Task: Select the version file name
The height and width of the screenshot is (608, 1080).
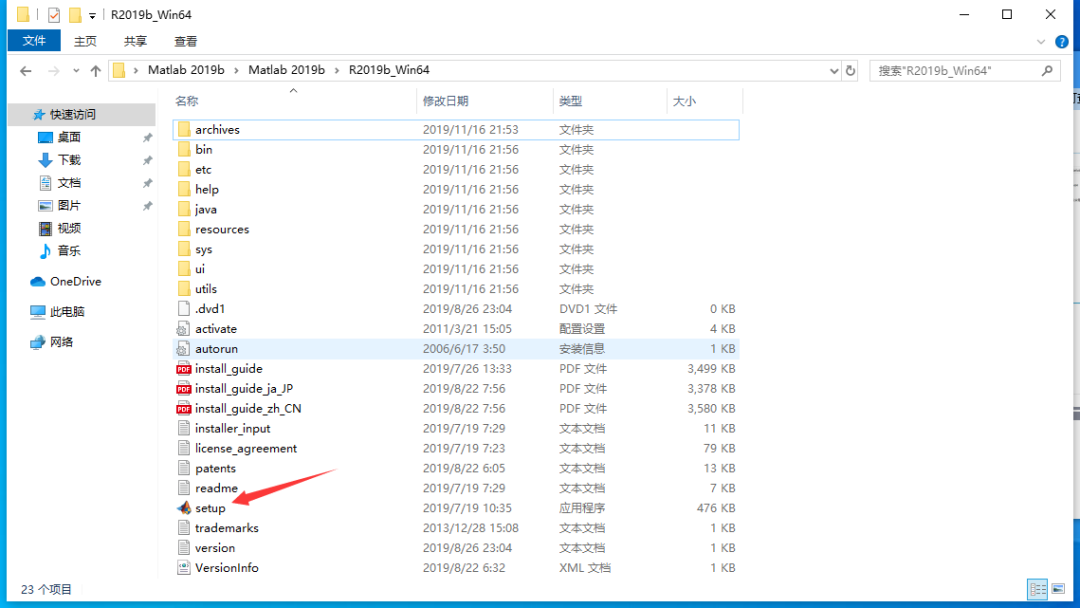Action: tap(215, 548)
